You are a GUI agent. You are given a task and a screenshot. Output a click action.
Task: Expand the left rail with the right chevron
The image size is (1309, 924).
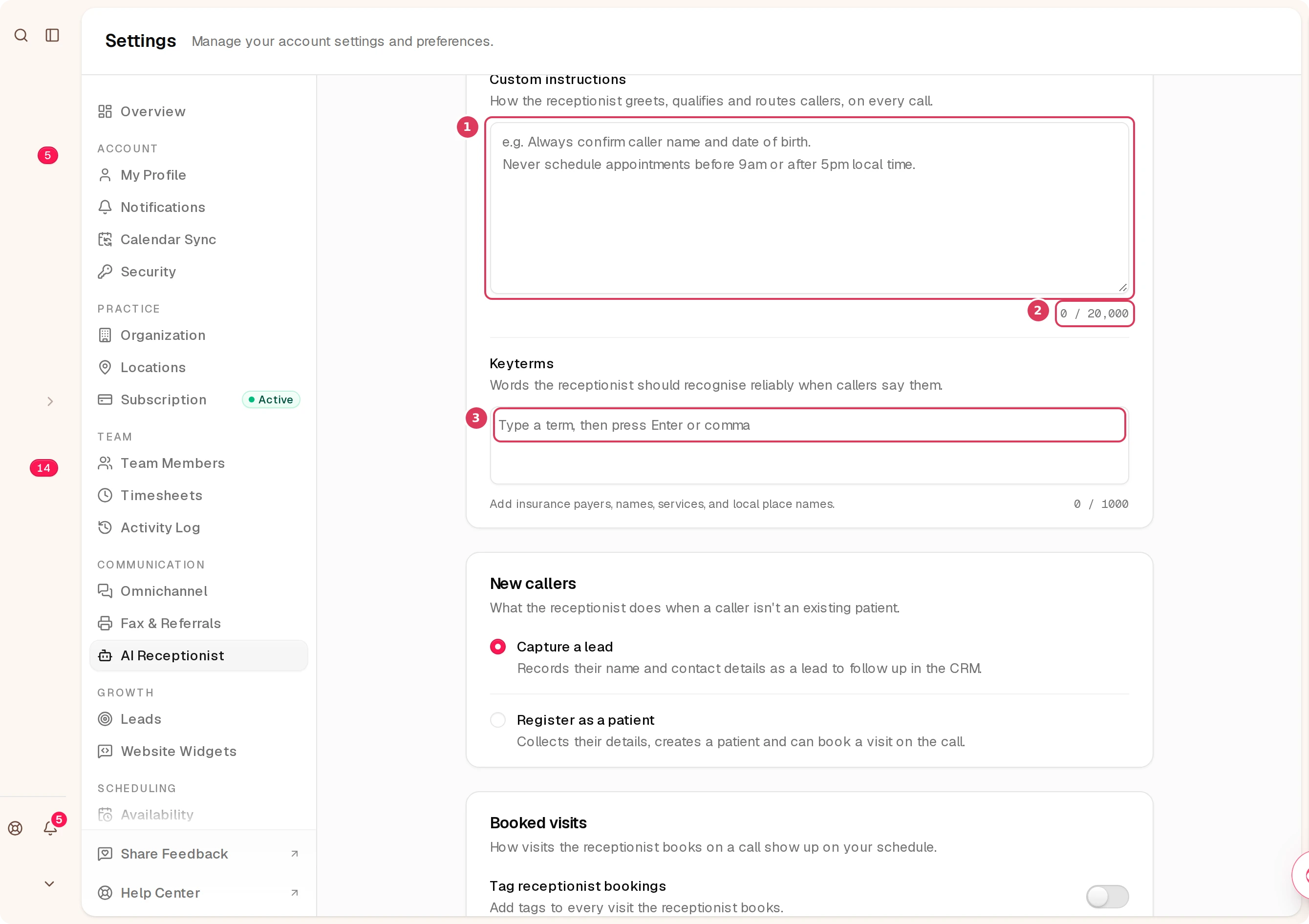pyautogui.click(x=50, y=401)
